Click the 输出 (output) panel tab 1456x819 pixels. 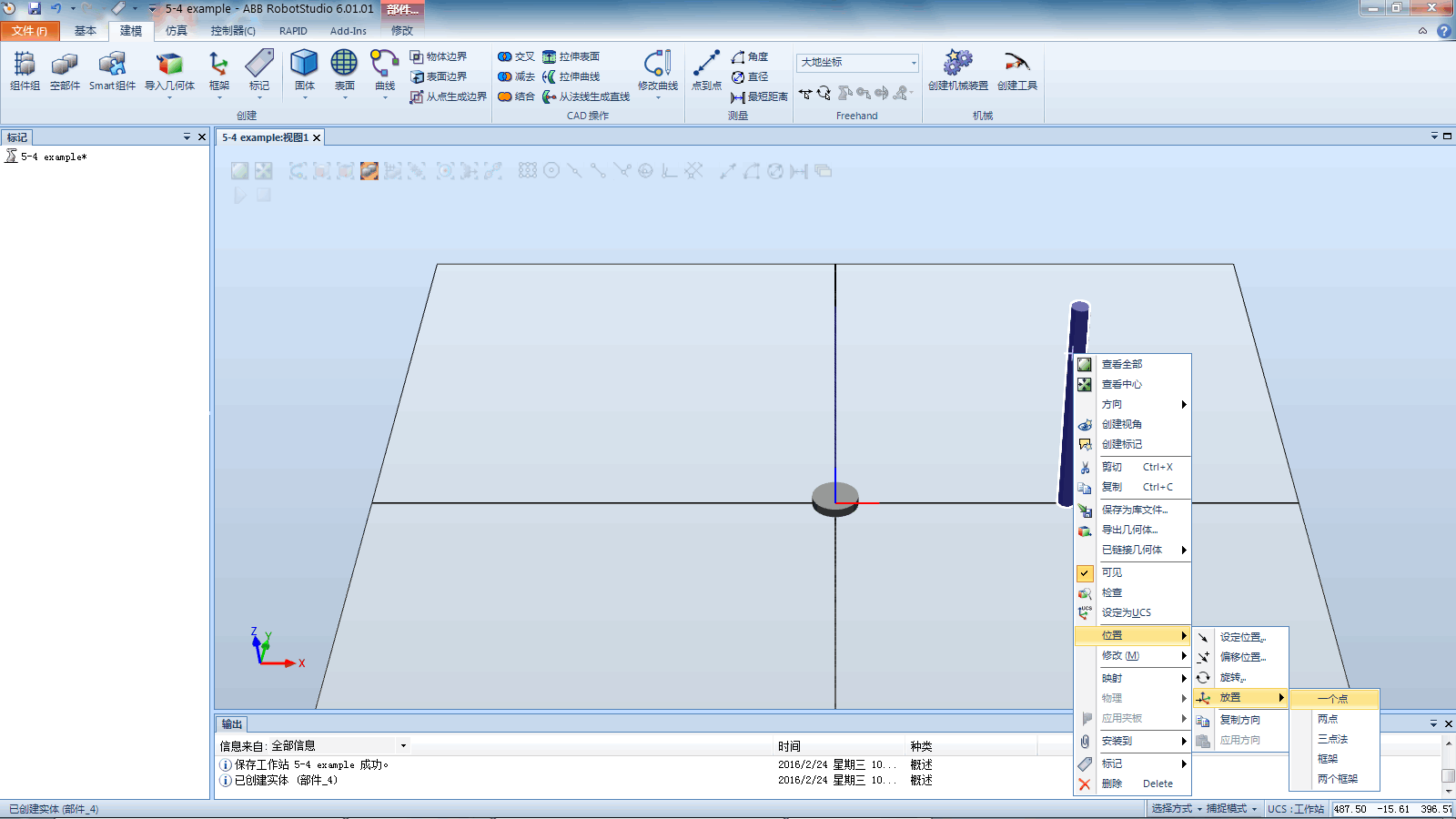point(232,724)
